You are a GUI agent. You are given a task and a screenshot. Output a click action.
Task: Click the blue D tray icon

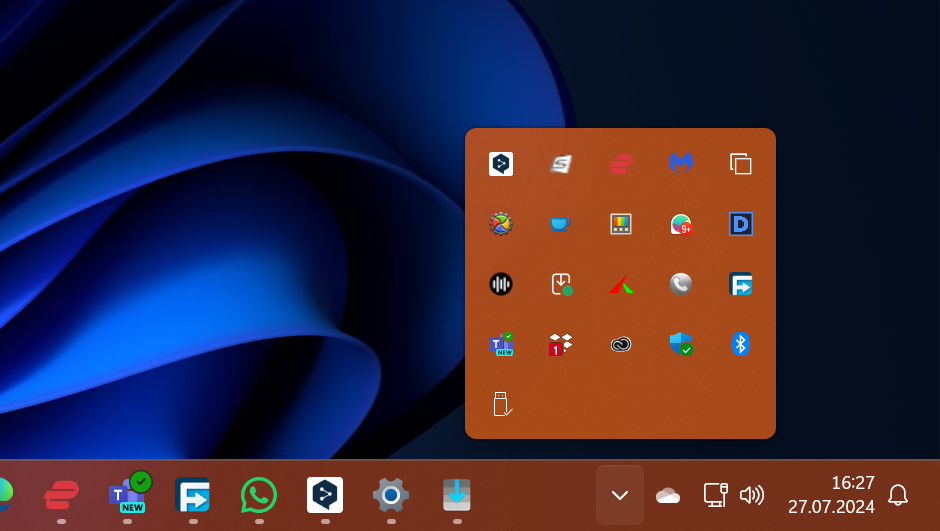pyautogui.click(x=741, y=224)
